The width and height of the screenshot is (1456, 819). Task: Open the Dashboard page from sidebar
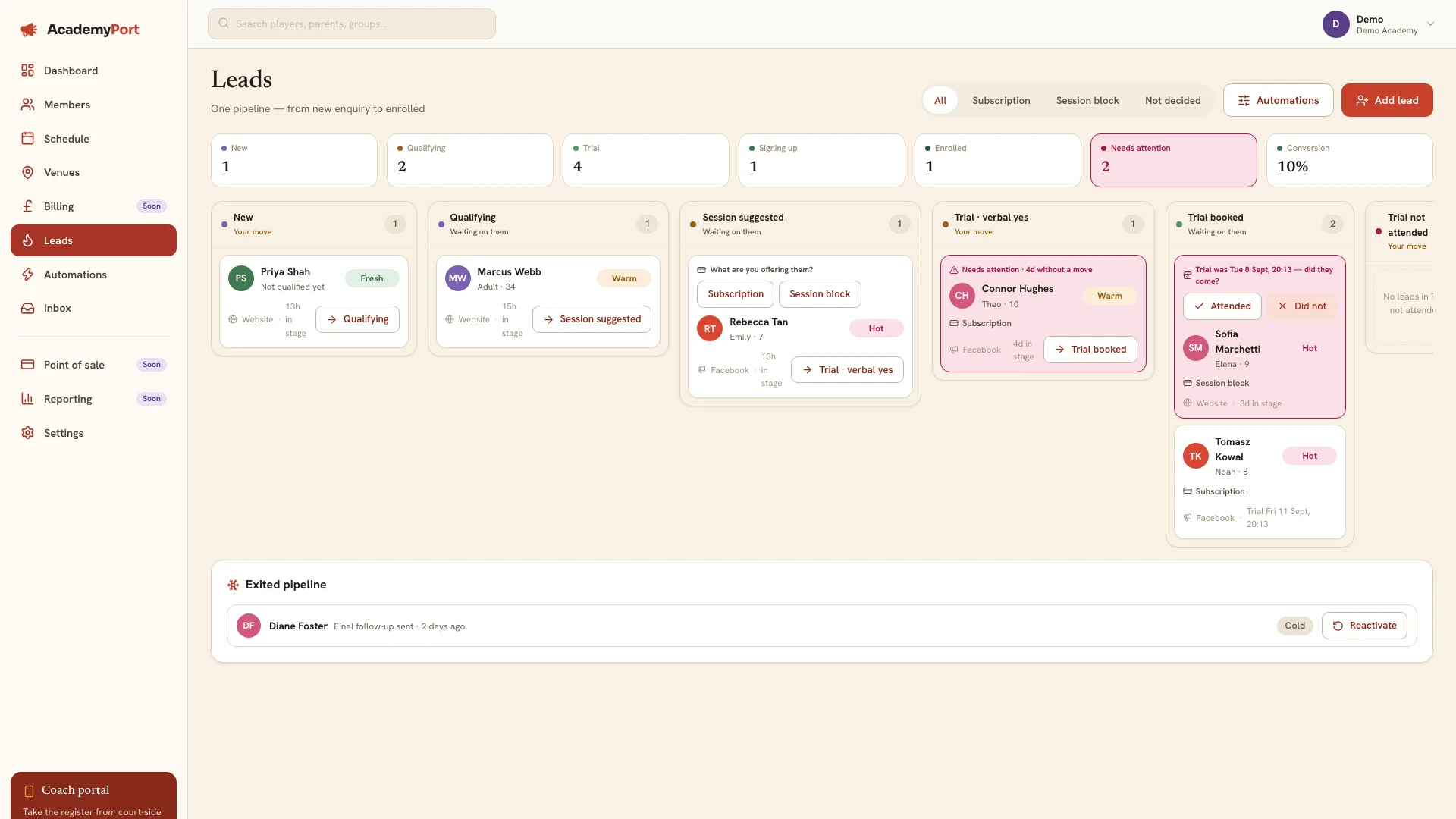93,71
